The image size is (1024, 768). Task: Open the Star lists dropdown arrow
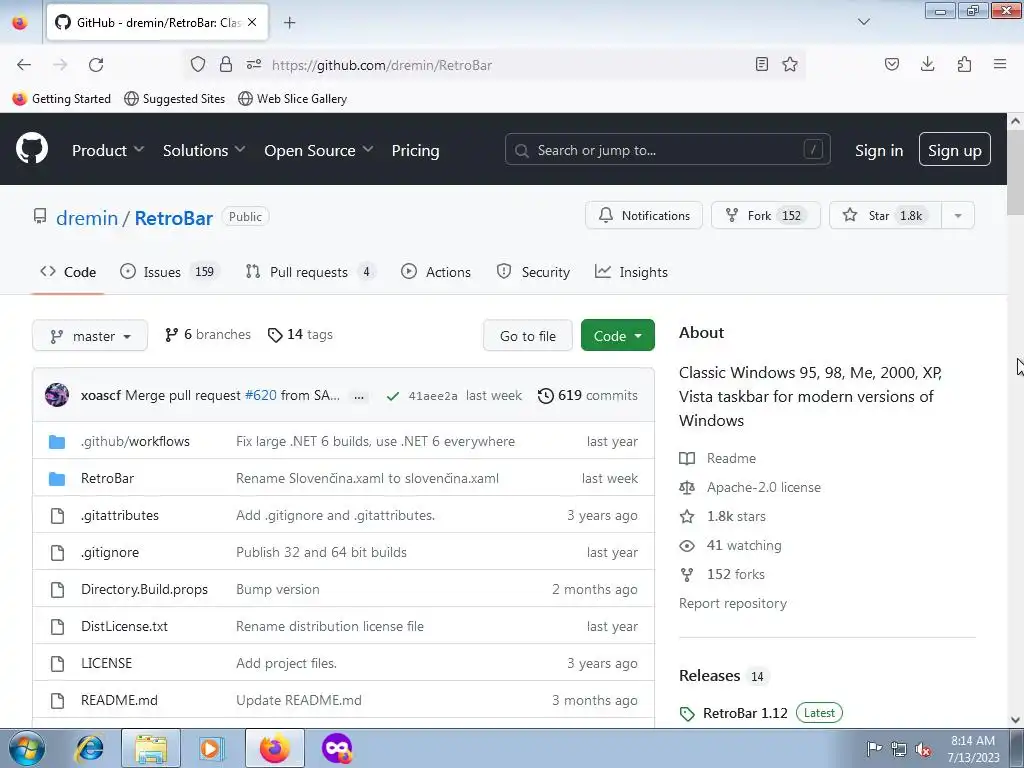(x=957, y=216)
